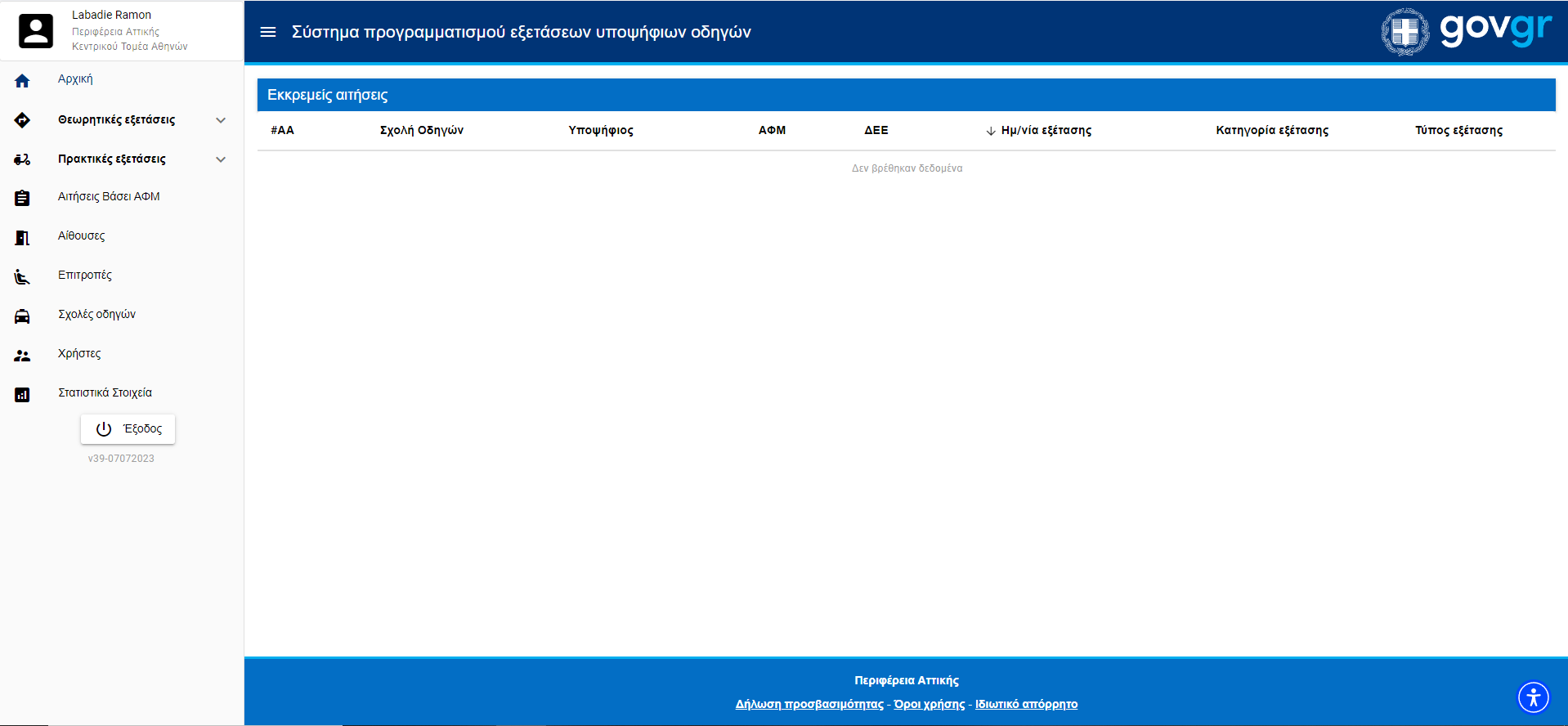Click the user avatar icon for Labadie Ramon
The height and width of the screenshot is (726, 1568).
(36, 31)
